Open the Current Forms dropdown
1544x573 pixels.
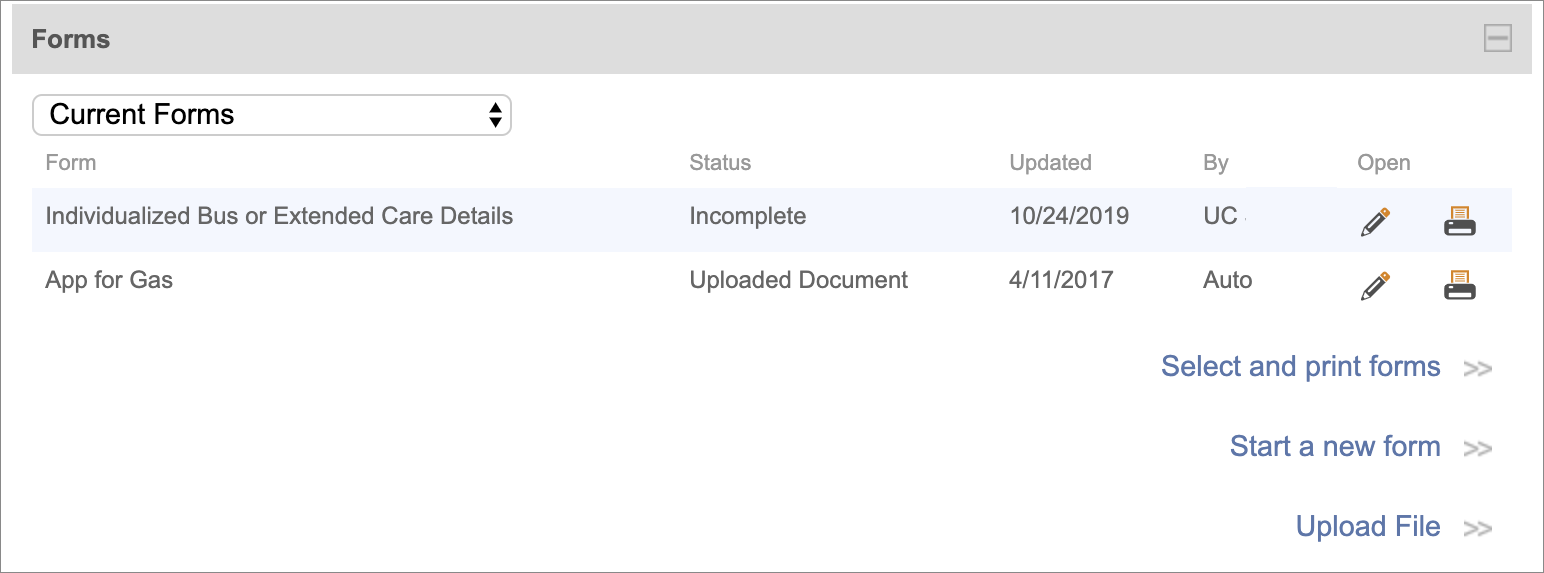point(272,115)
